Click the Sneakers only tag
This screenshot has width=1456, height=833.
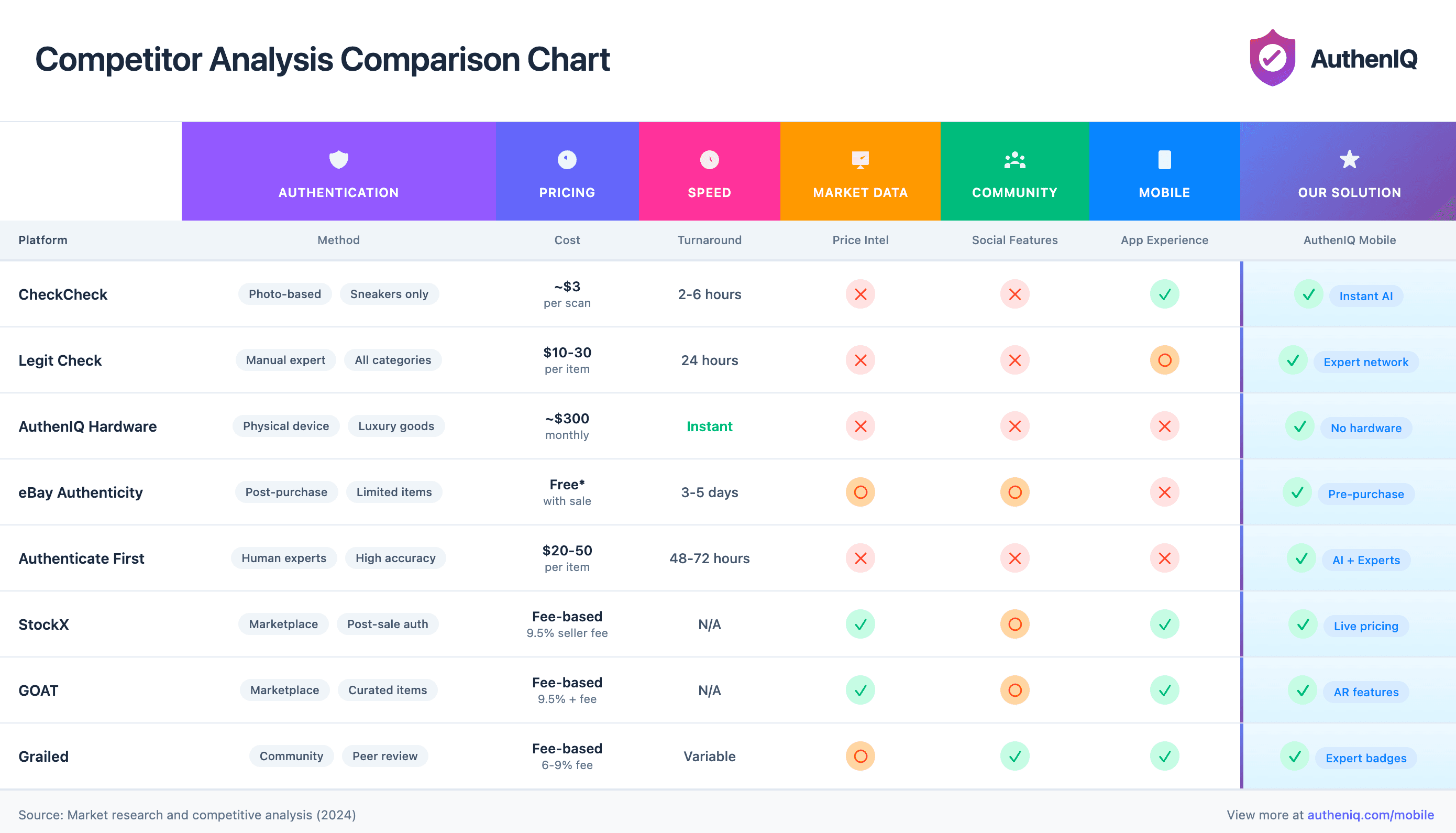[389, 294]
